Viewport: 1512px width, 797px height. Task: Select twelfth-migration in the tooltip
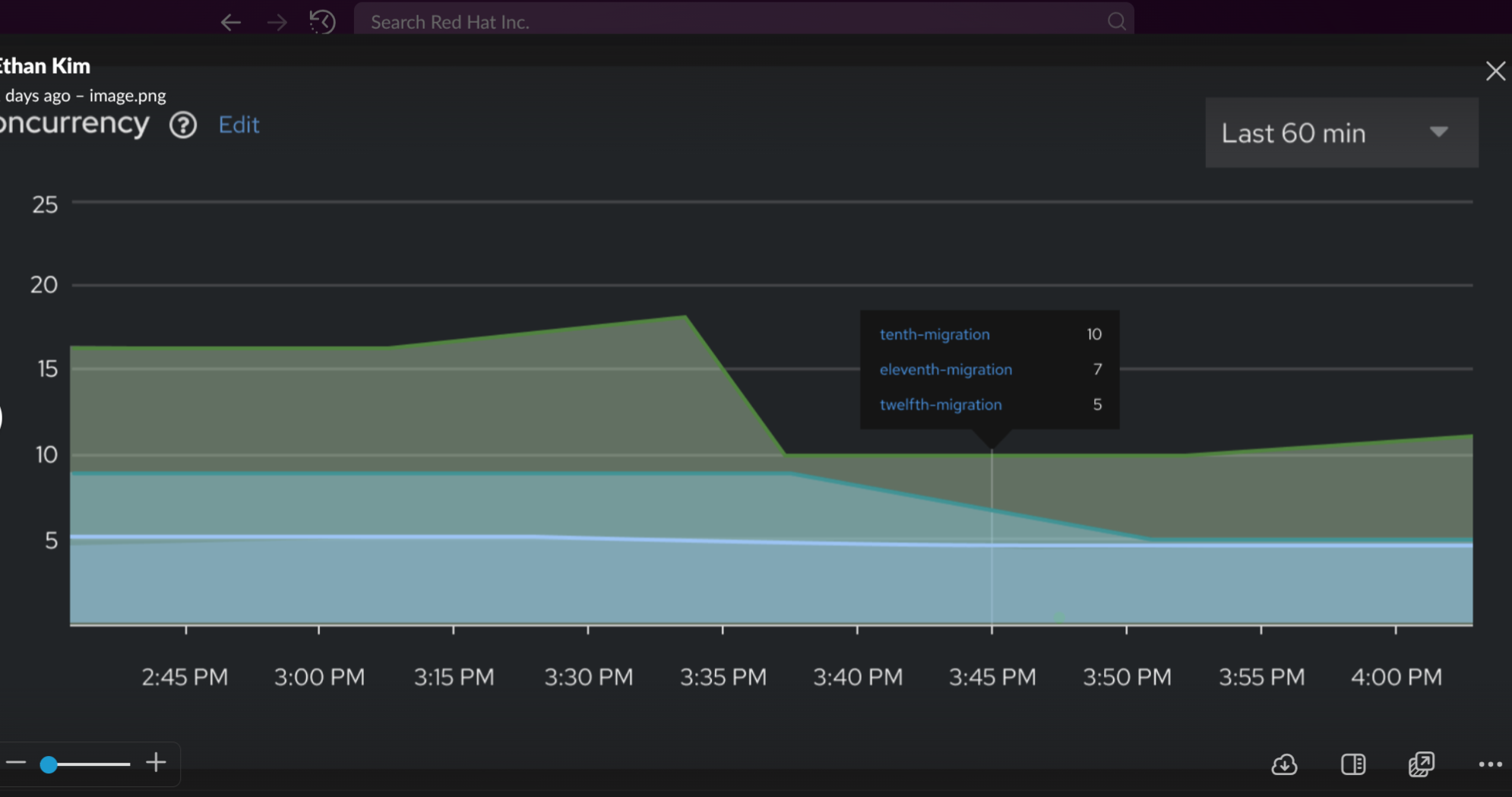pos(941,404)
